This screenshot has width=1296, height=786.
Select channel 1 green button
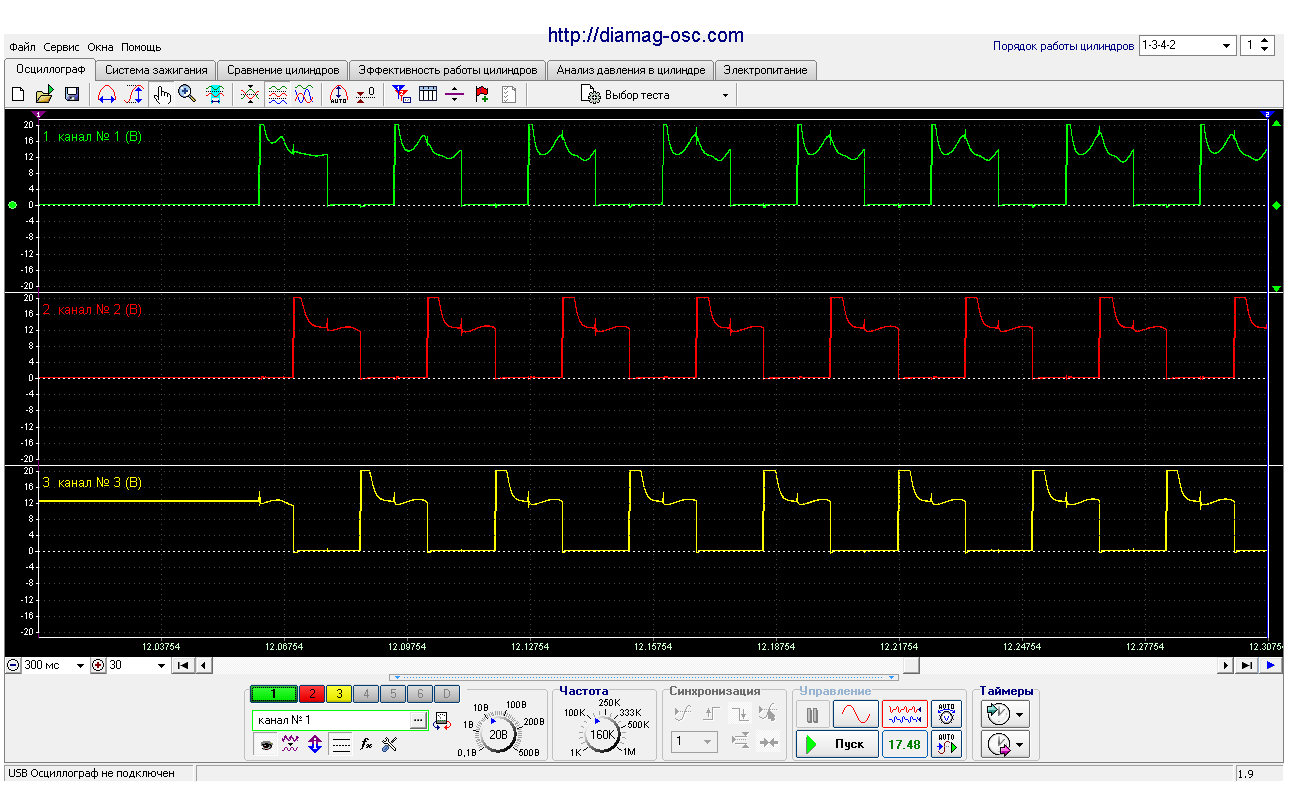click(272, 694)
